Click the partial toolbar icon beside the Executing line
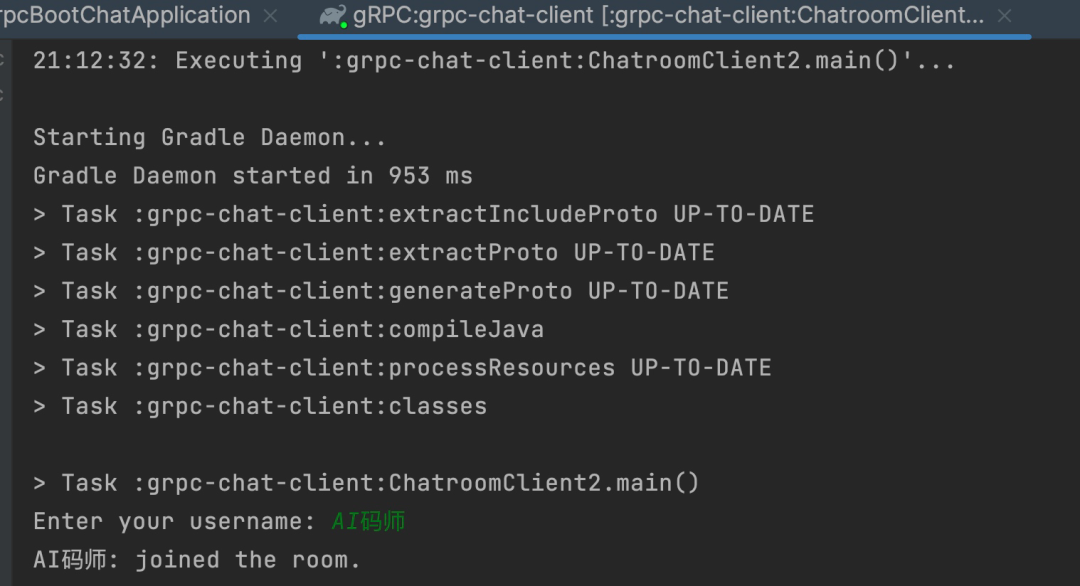1080x586 pixels. (x=2, y=61)
